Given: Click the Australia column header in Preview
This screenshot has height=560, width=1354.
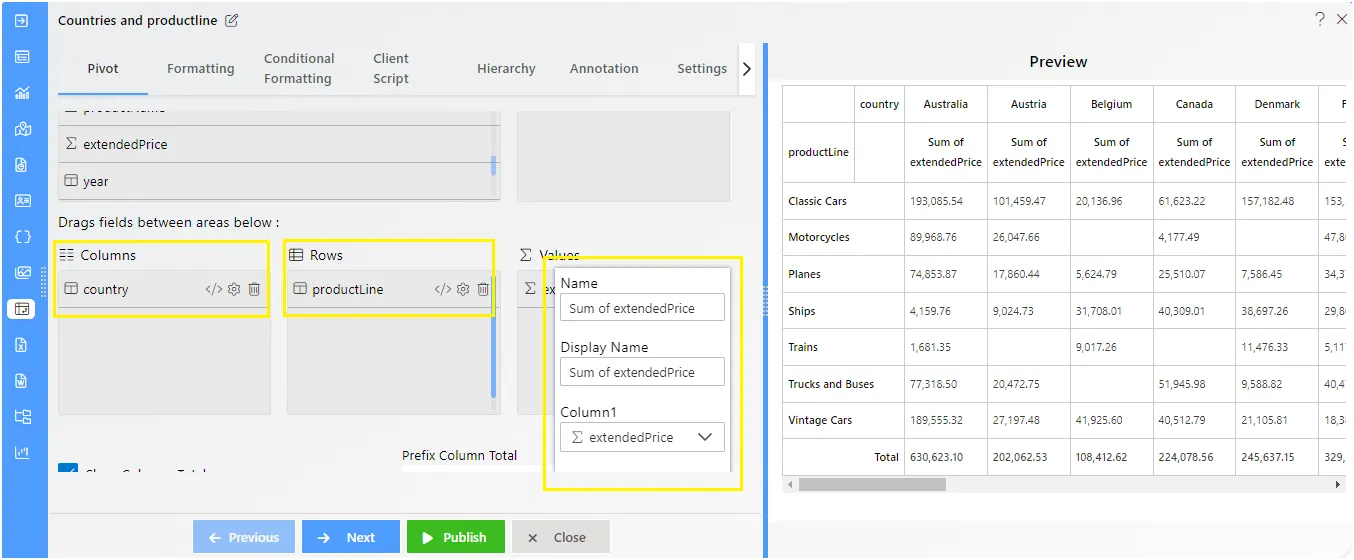Looking at the screenshot, I should (946, 104).
